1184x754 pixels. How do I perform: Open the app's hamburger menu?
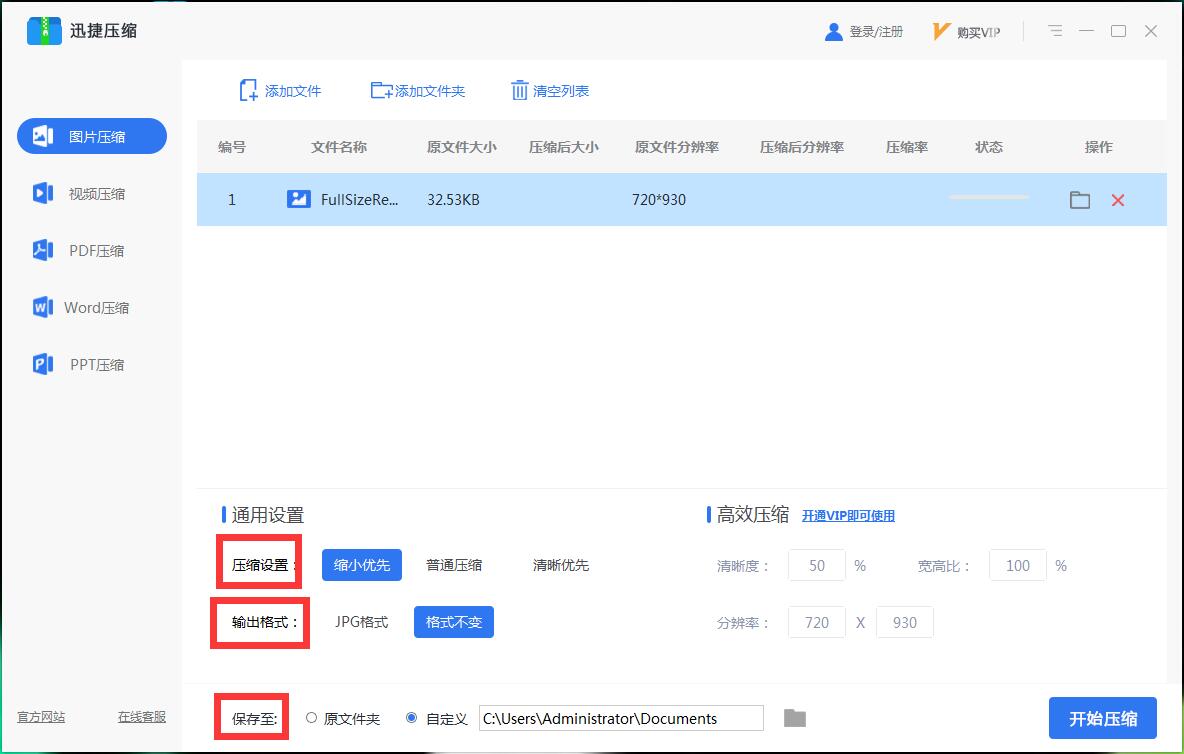coord(1055,31)
